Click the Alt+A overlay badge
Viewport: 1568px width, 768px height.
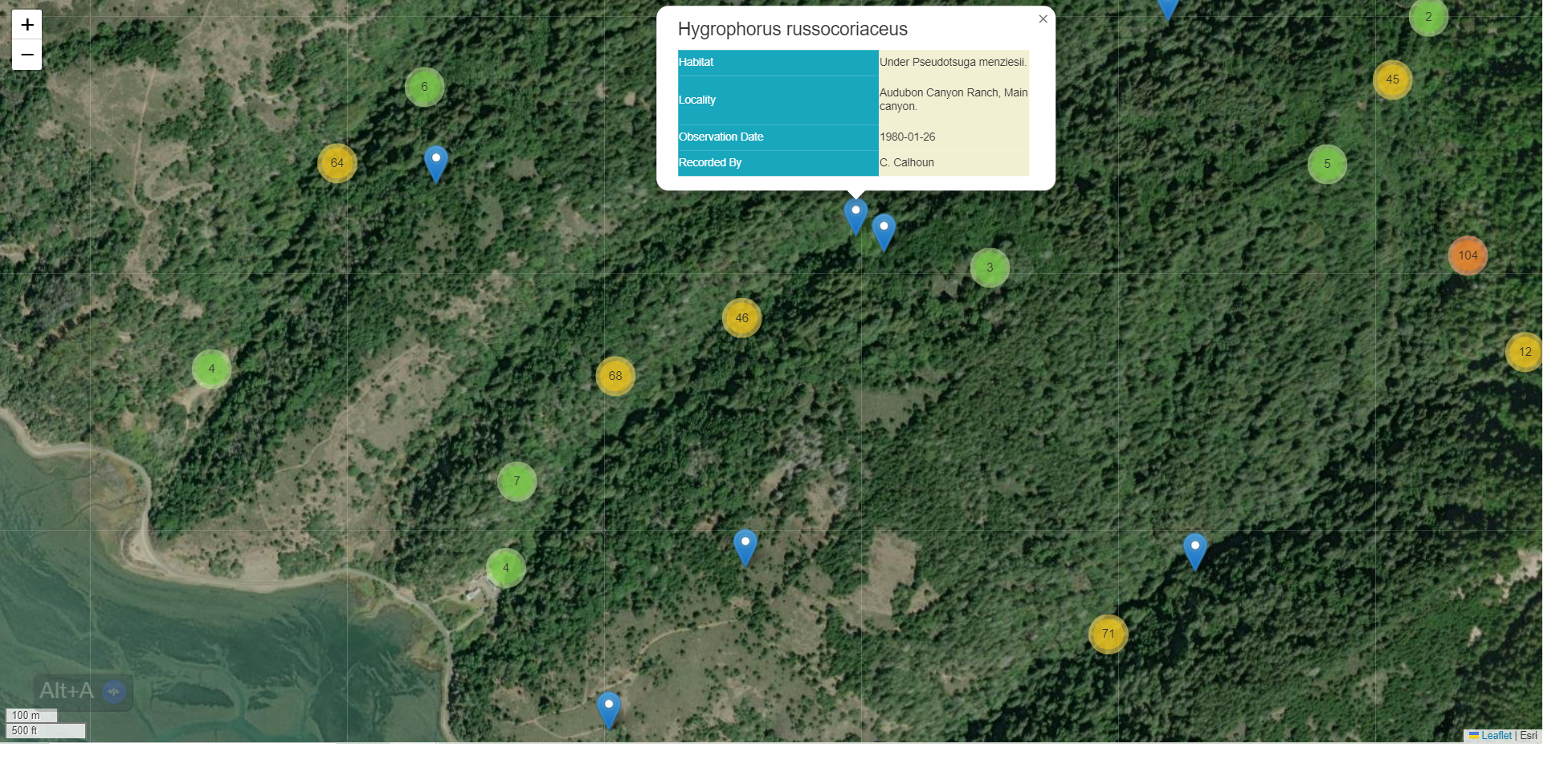tap(83, 691)
